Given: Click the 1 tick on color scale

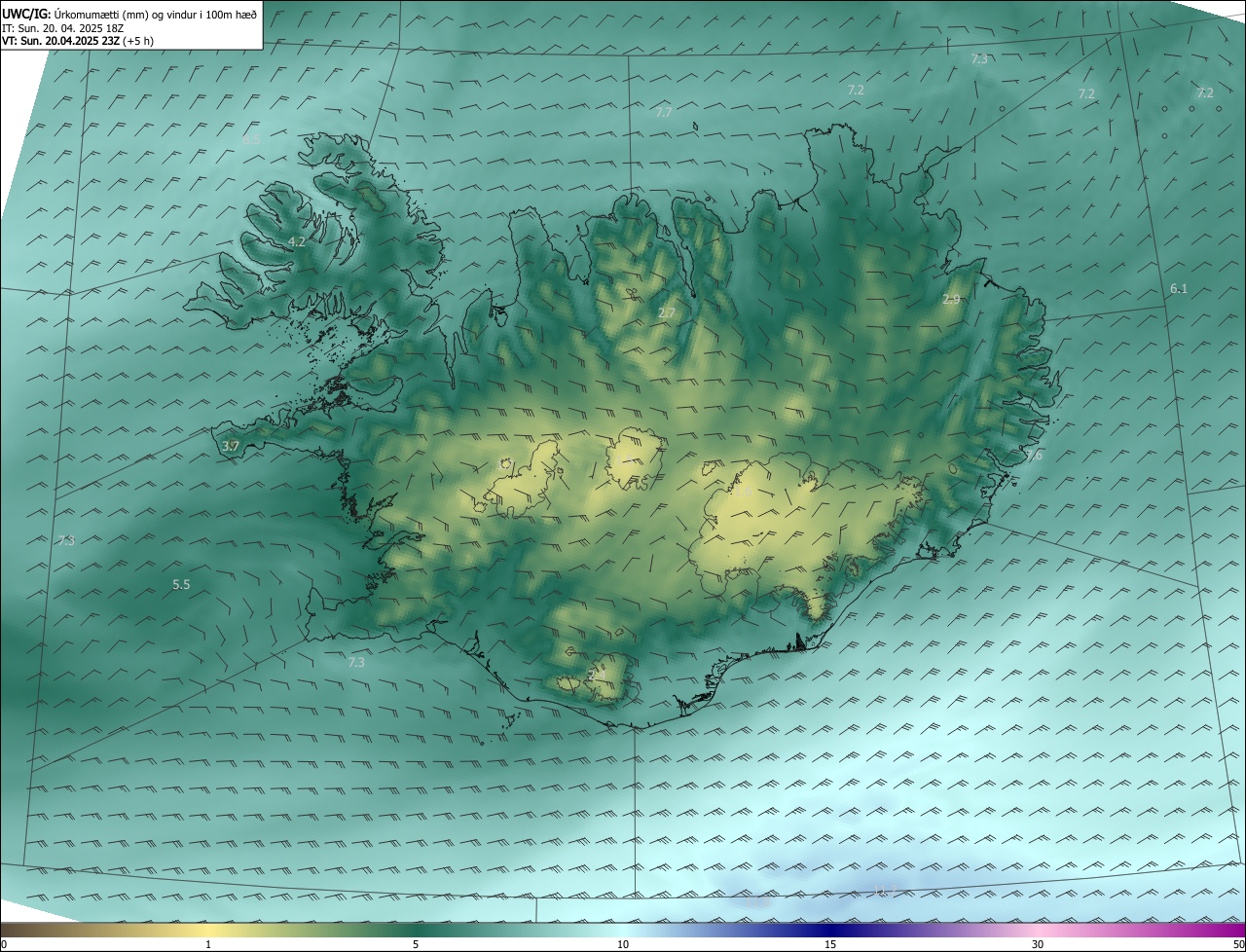Looking at the screenshot, I should (x=208, y=945).
